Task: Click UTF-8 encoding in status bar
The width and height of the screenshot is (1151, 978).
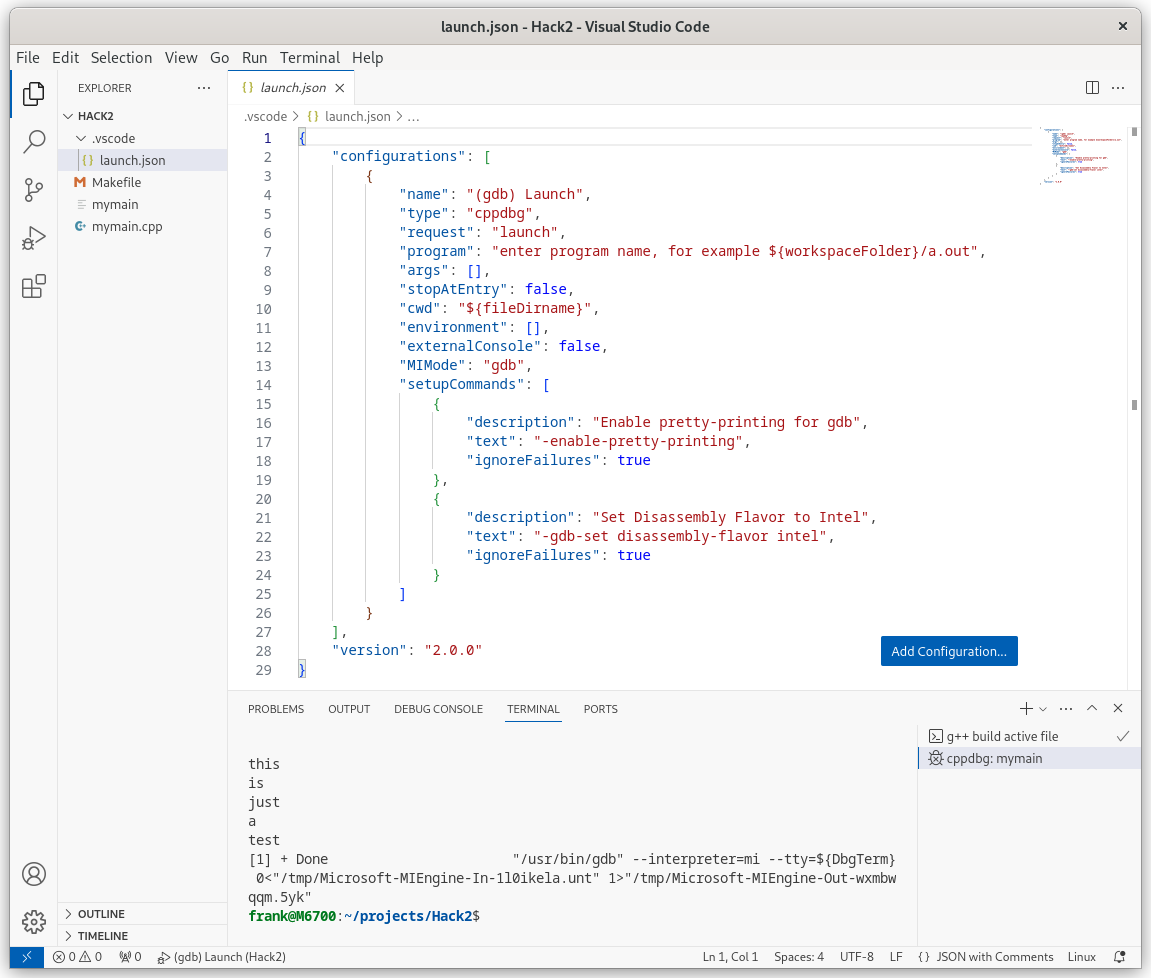Action: (x=857, y=957)
